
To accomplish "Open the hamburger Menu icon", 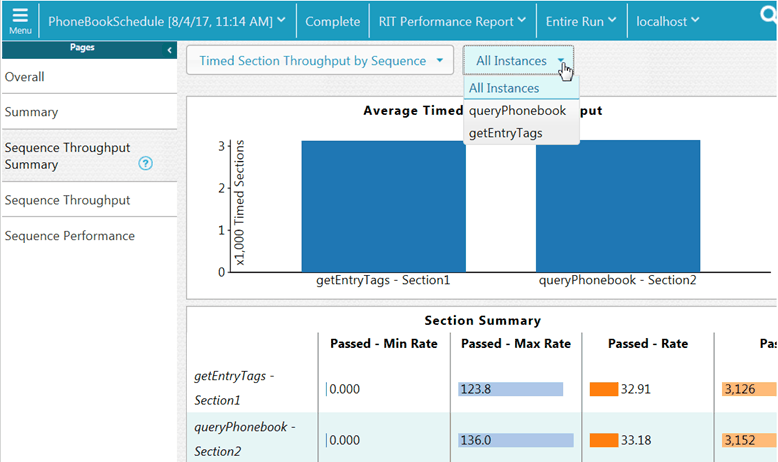I will [20, 21].
